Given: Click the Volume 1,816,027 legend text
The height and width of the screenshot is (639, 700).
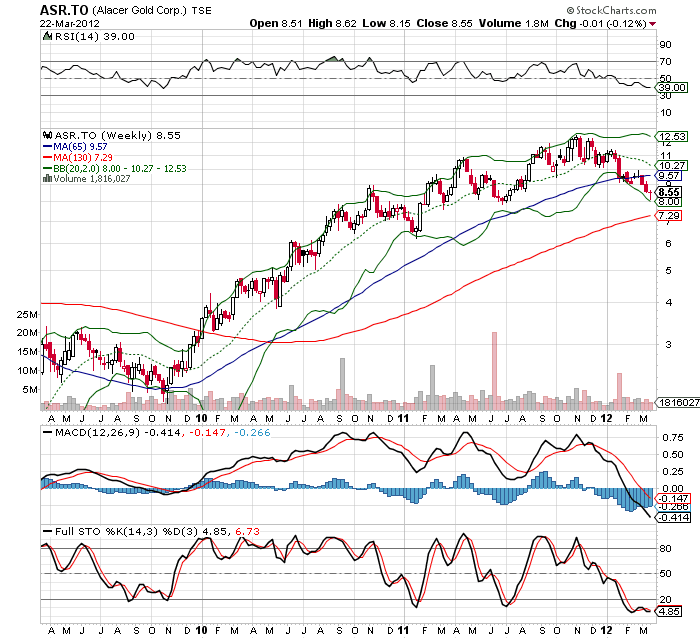Looking at the screenshot, I should [92, 179].
